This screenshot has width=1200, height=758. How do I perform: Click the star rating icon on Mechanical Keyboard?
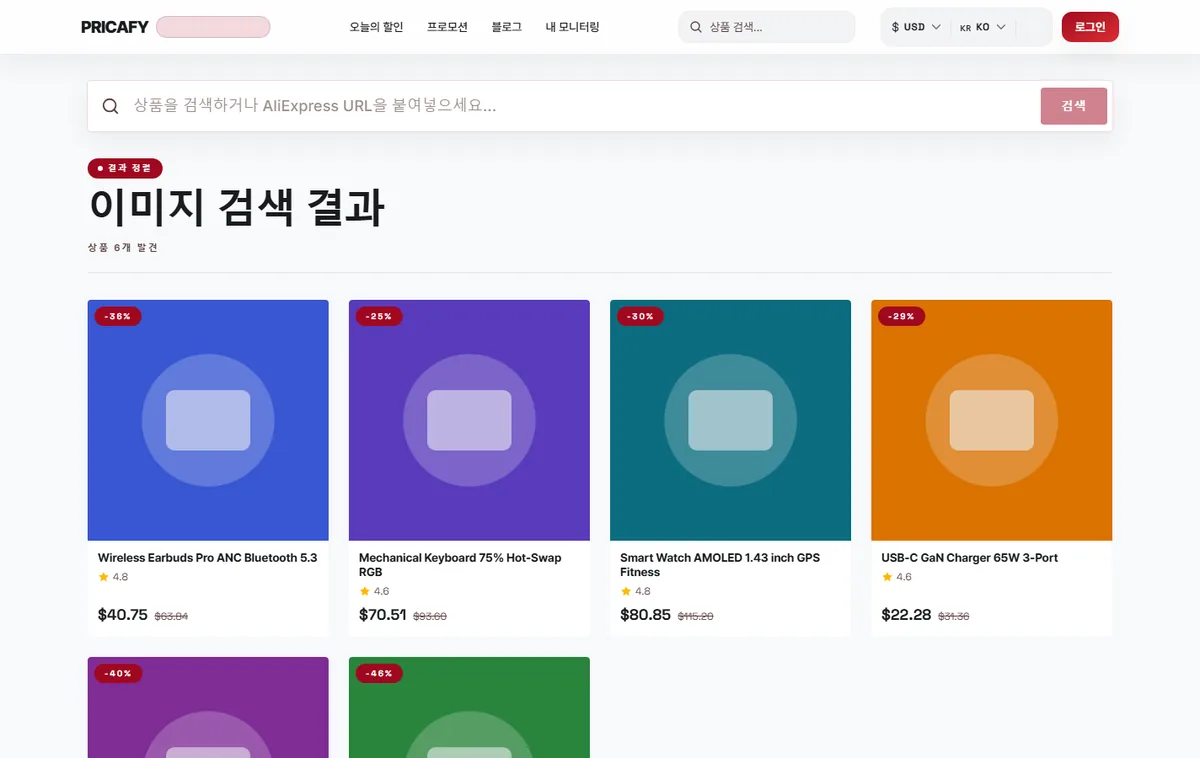pyautogui.click(x=364, y=591)
